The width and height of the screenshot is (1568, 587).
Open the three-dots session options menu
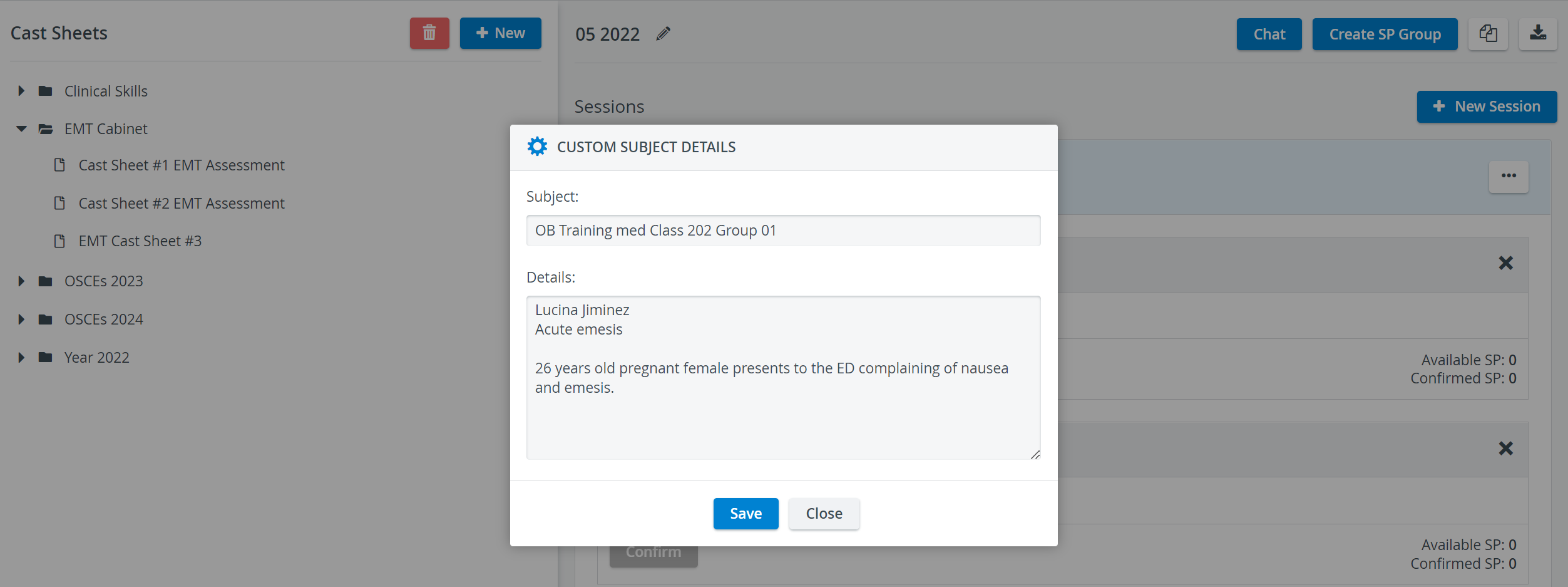pos(1509,176)
